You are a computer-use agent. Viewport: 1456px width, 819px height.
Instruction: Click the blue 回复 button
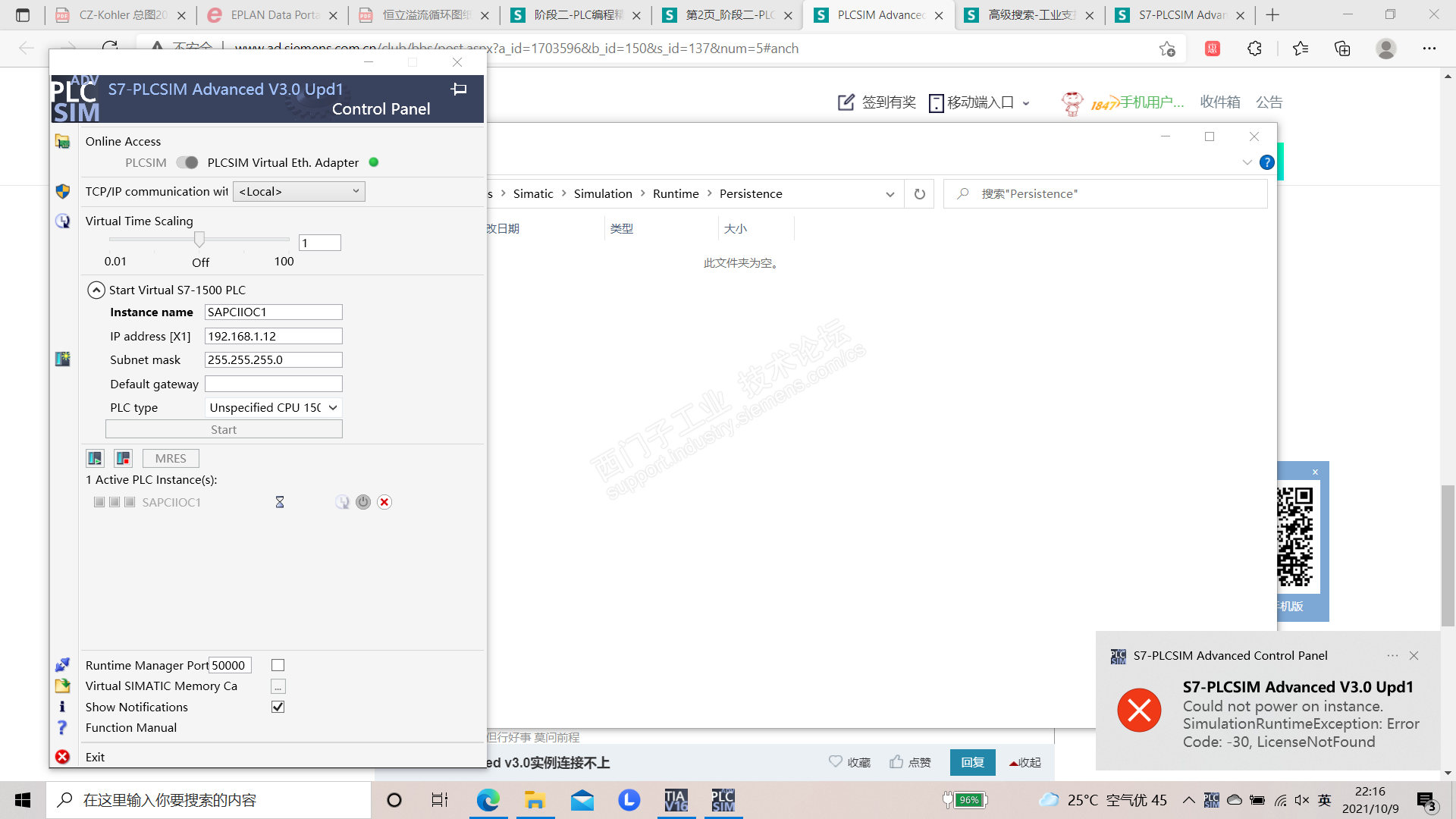tap(972, 762)
